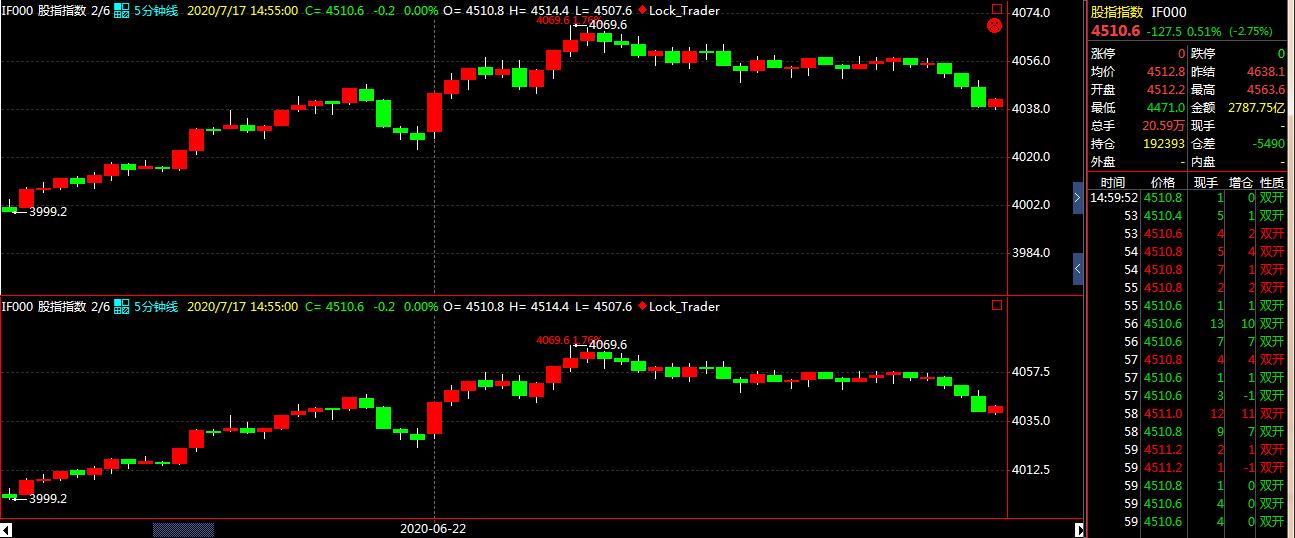This screenshot has width=1295, height=538.
Task: Click the 昨结 value 4638.1
Action: [1266, 72]
